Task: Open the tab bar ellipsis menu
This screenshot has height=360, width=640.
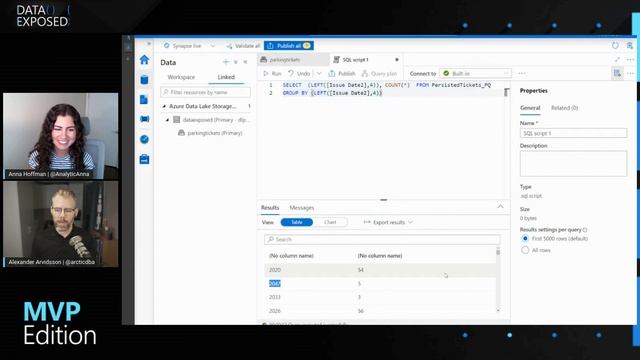Action: pos(630,60)
